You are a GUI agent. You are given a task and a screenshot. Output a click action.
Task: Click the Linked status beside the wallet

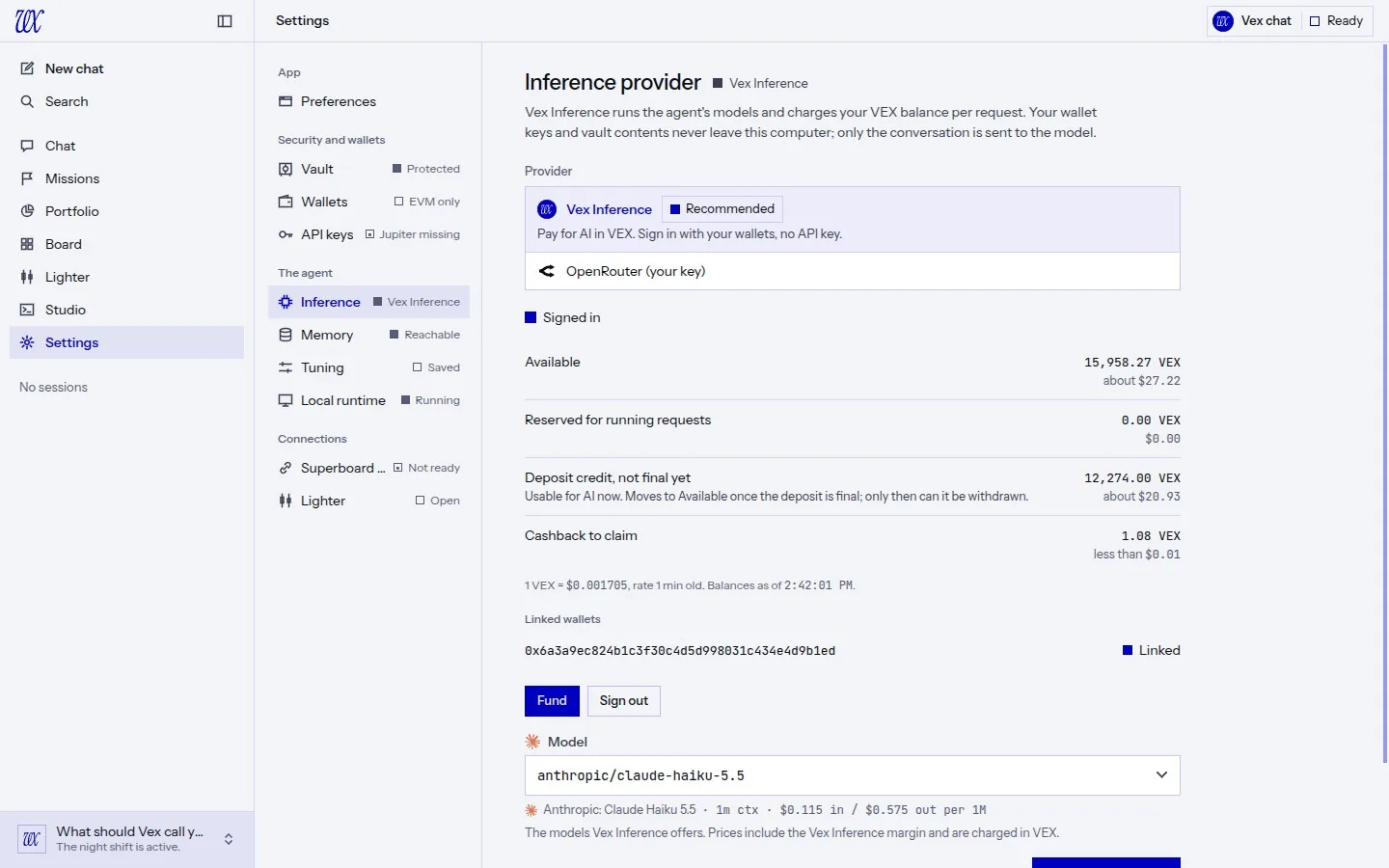point(1152,650)
